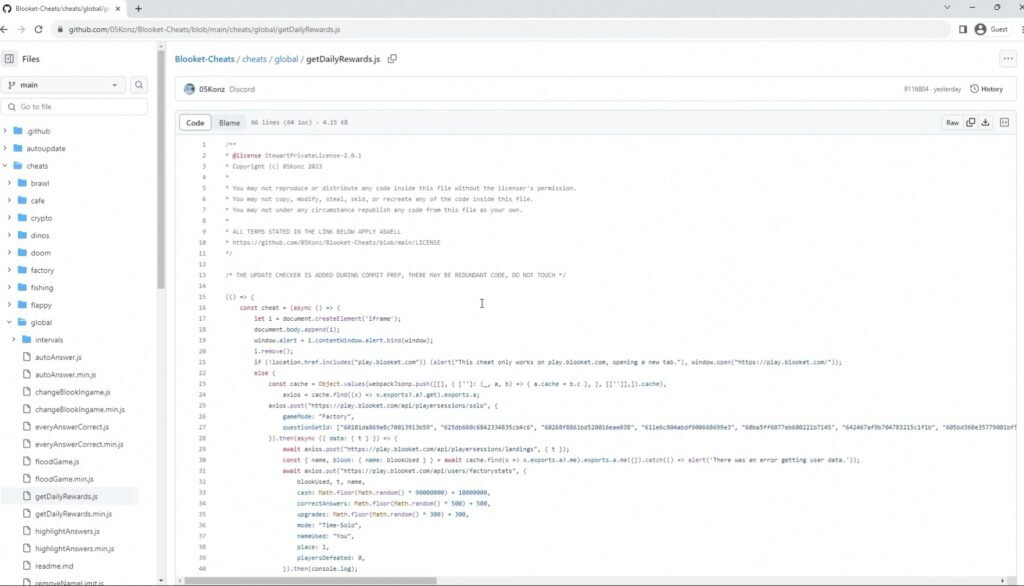Open autoAnswer.min.js file

pos(65,374)
